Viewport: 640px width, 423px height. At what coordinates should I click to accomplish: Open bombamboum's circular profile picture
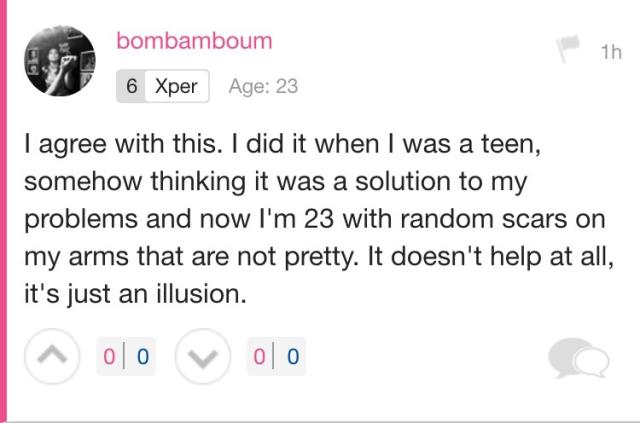coord(60,61)
